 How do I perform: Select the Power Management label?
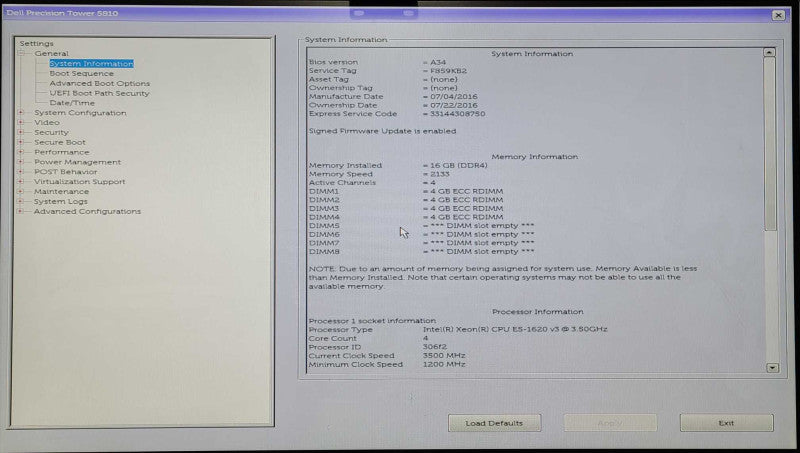pyautogui.click(x=78, y=162)
